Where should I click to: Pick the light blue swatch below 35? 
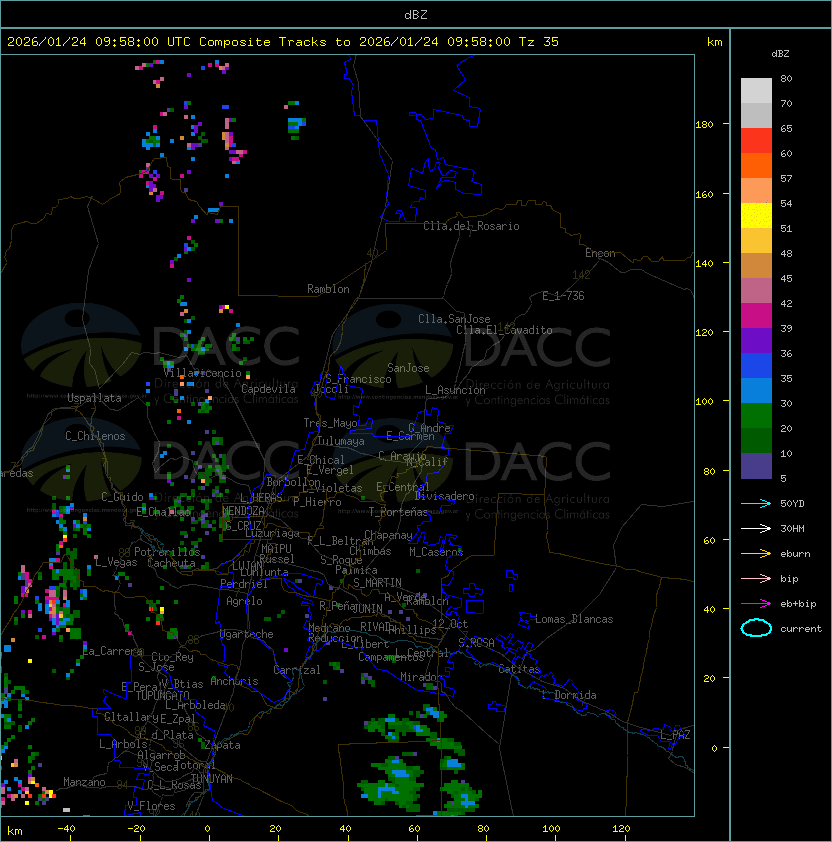(756, 390)
